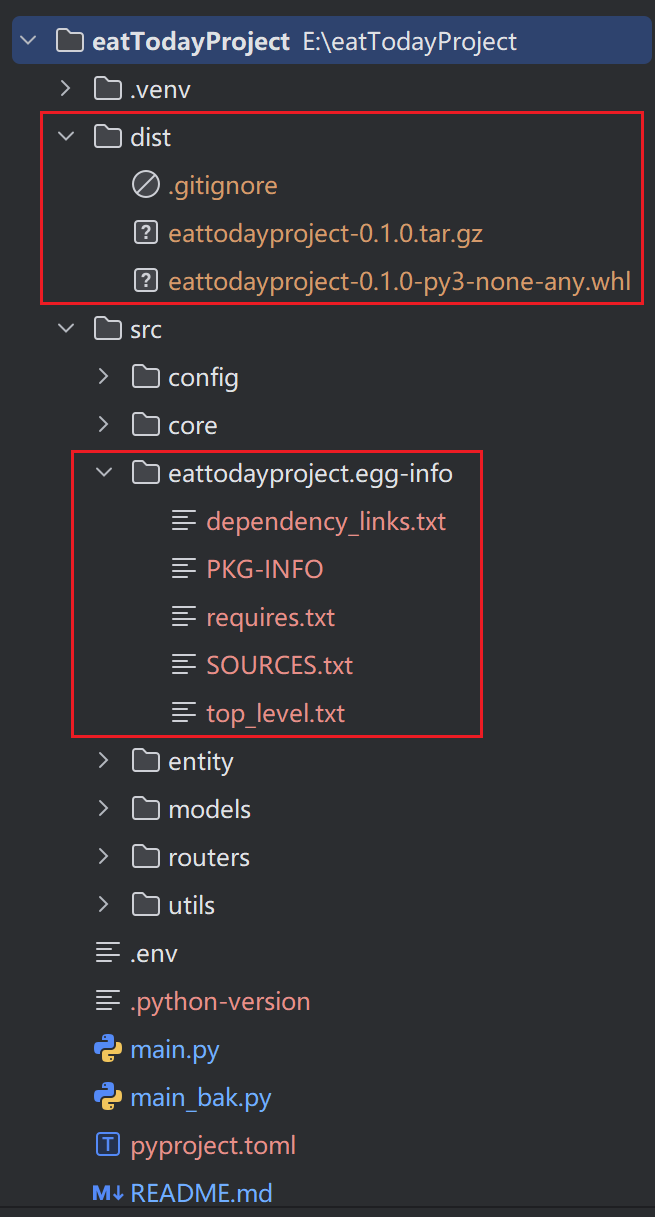The height and width of the screenshot is (1217, 655).
Task: Click the unknown-file icon beside the .whl file
Action: [145, 281]
